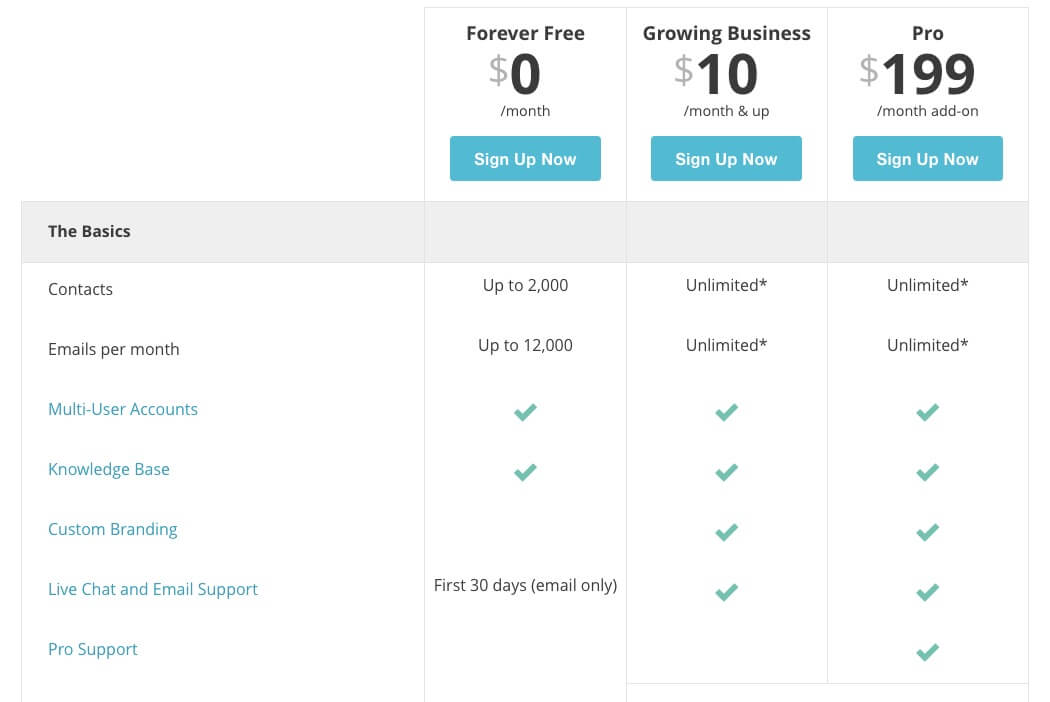Open Live Chat and Email Support link
The image size is (1050, 702).
(153, 589)
